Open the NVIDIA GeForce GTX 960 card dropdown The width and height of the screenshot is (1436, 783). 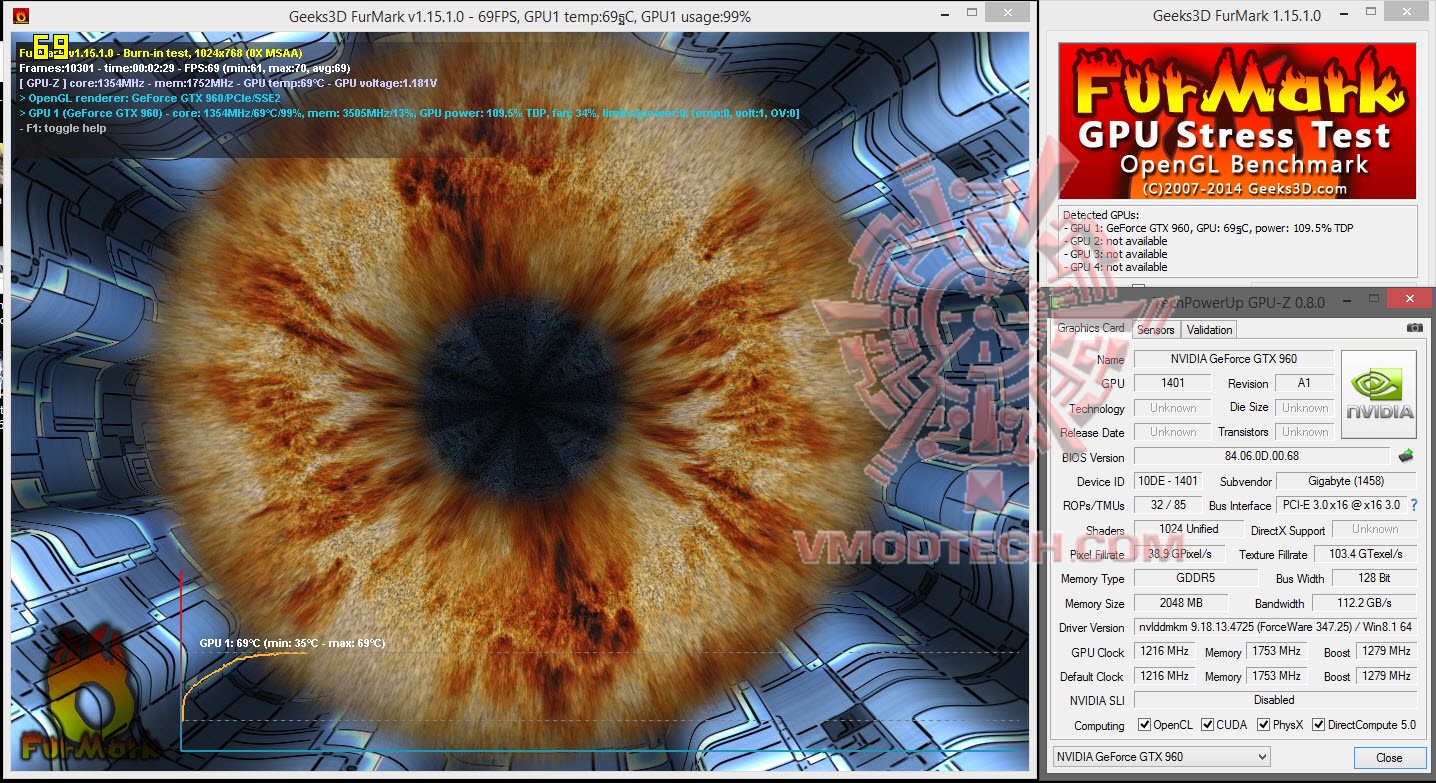pyautogui.click(x=1161, y=757)
